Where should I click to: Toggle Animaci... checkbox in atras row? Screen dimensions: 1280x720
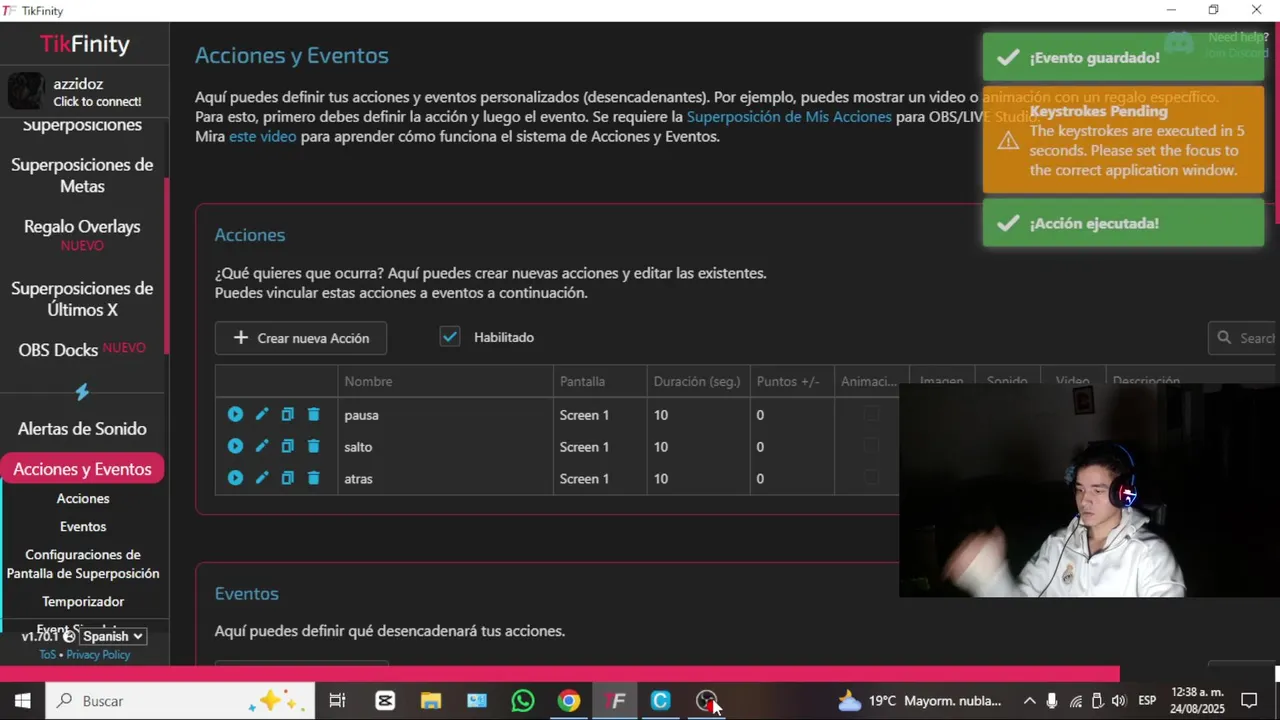[x=872, y=478]
